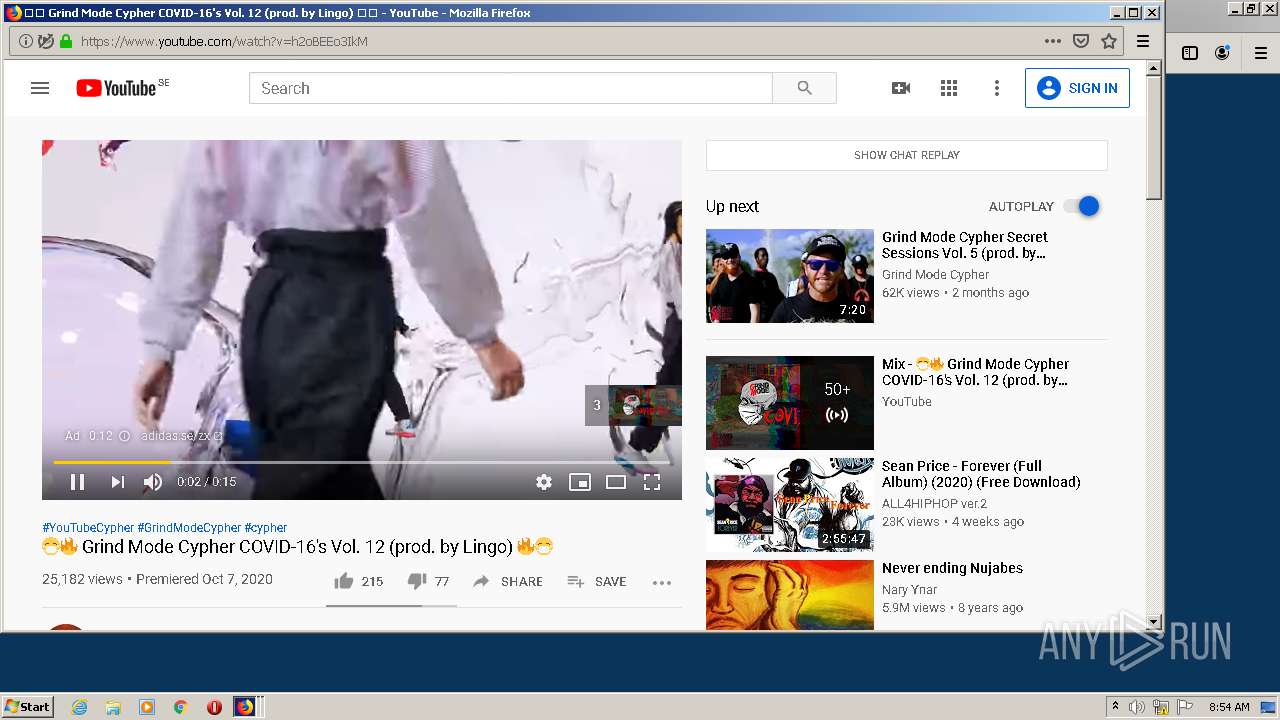Seek on the video progress bar
This screenshot has width=1280, height=720.
pos(362,462)
